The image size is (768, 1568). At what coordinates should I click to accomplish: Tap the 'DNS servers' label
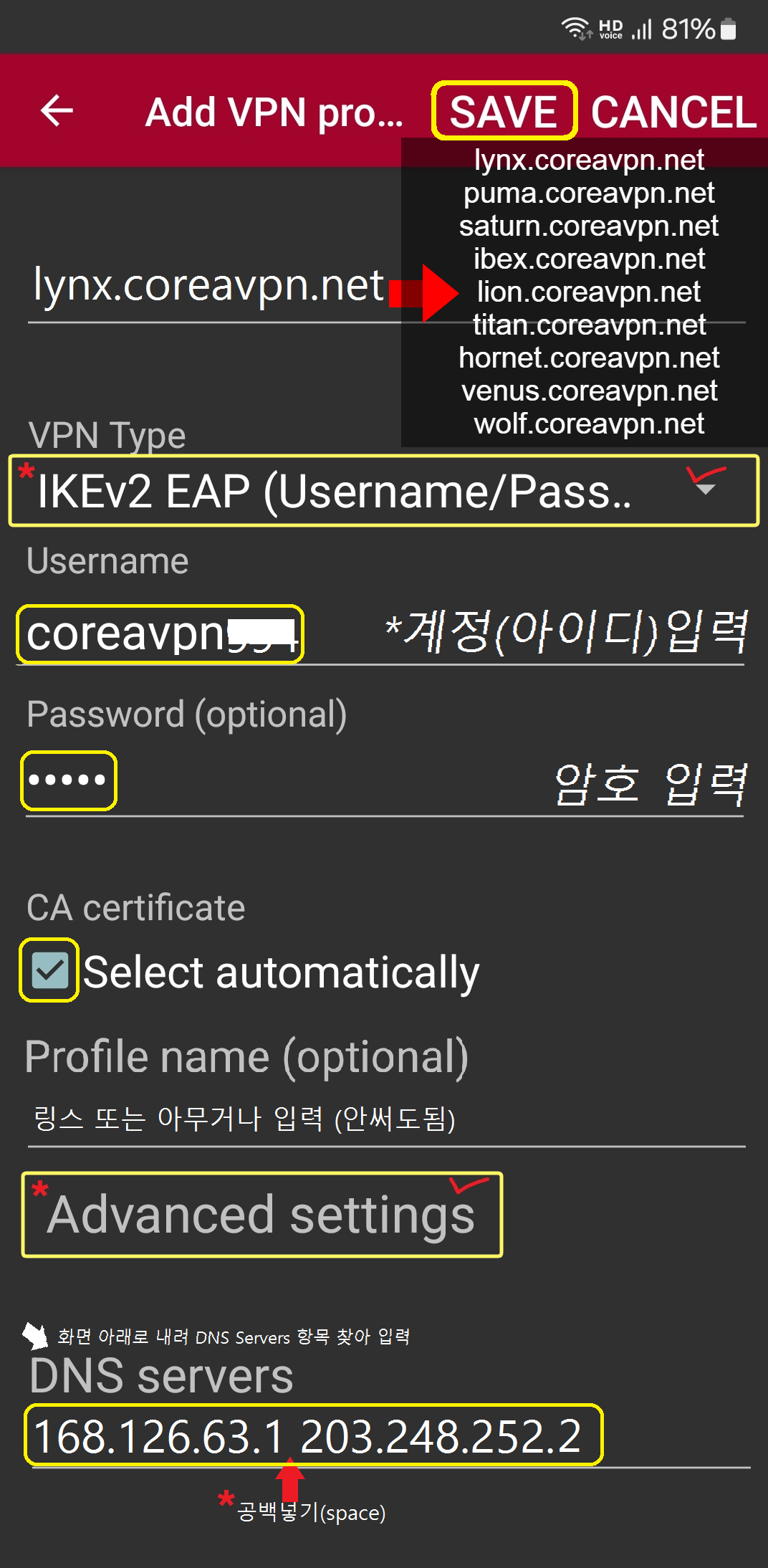click(162, 1376)
